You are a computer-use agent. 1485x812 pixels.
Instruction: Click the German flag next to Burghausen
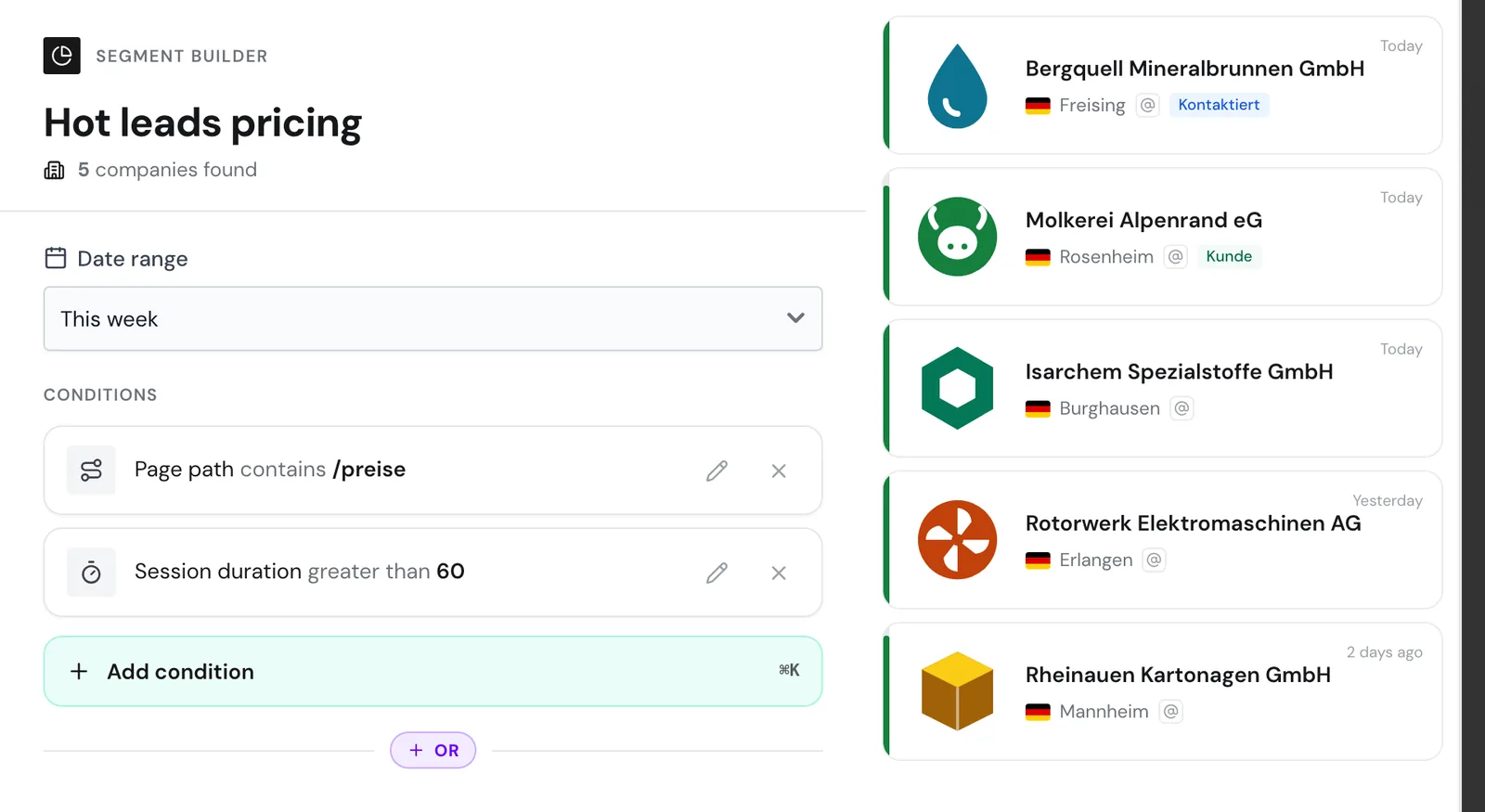pos(1038,408)
